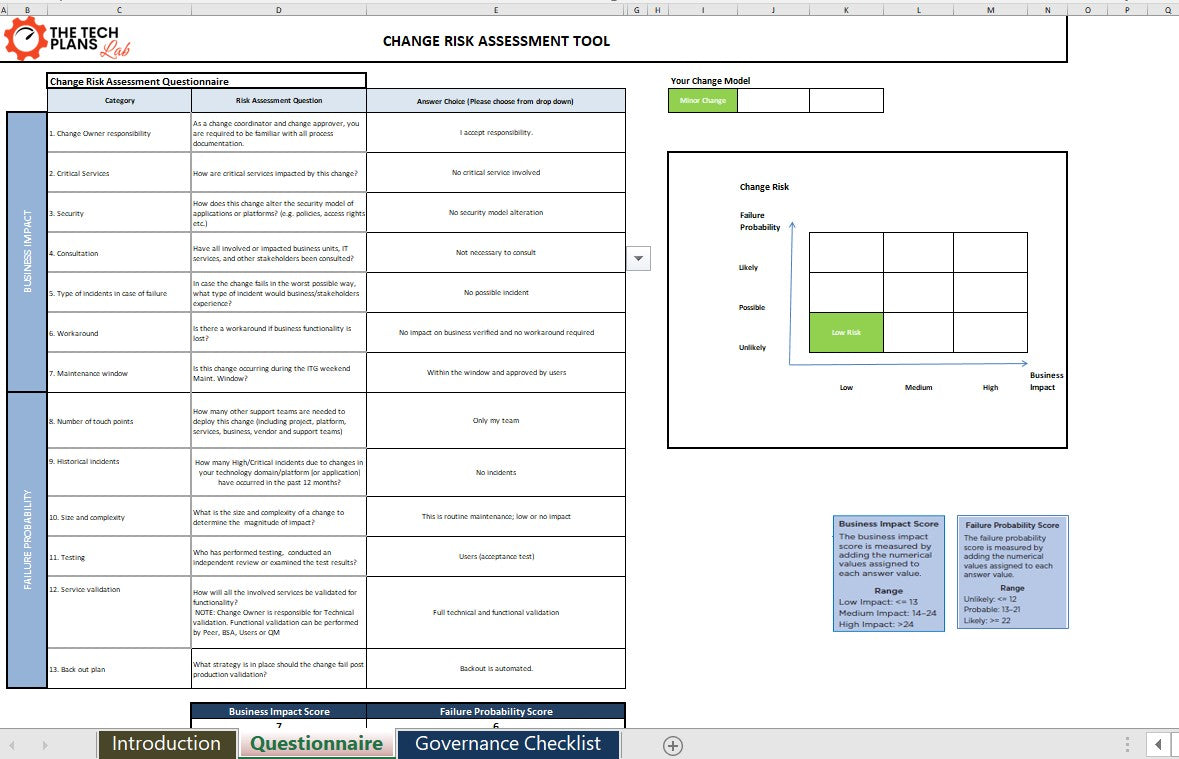Click the right sheet navigation arrow
Image resolution: width=1179 pixels, height=759 pixels.
tap(45, 744)
